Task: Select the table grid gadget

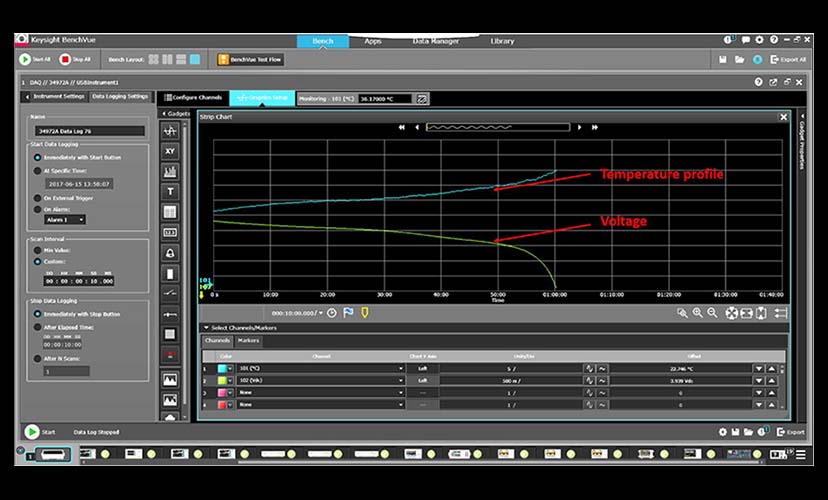Action: tap(170, 212)
